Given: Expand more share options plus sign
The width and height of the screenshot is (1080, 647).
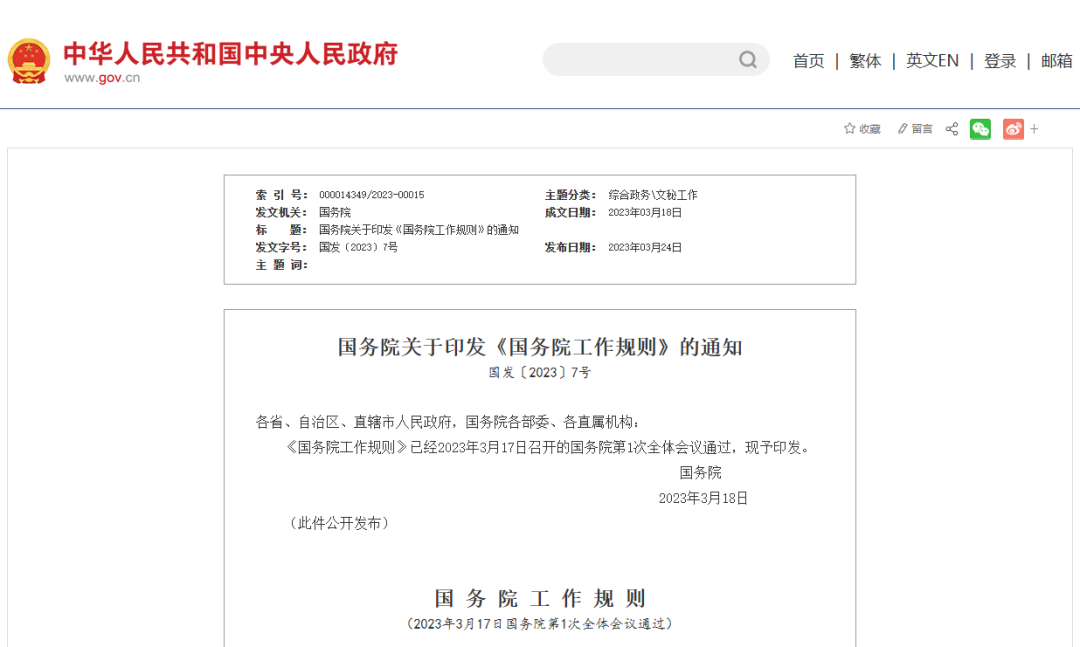Looking at the screenshot, I should pos(1035,129).
